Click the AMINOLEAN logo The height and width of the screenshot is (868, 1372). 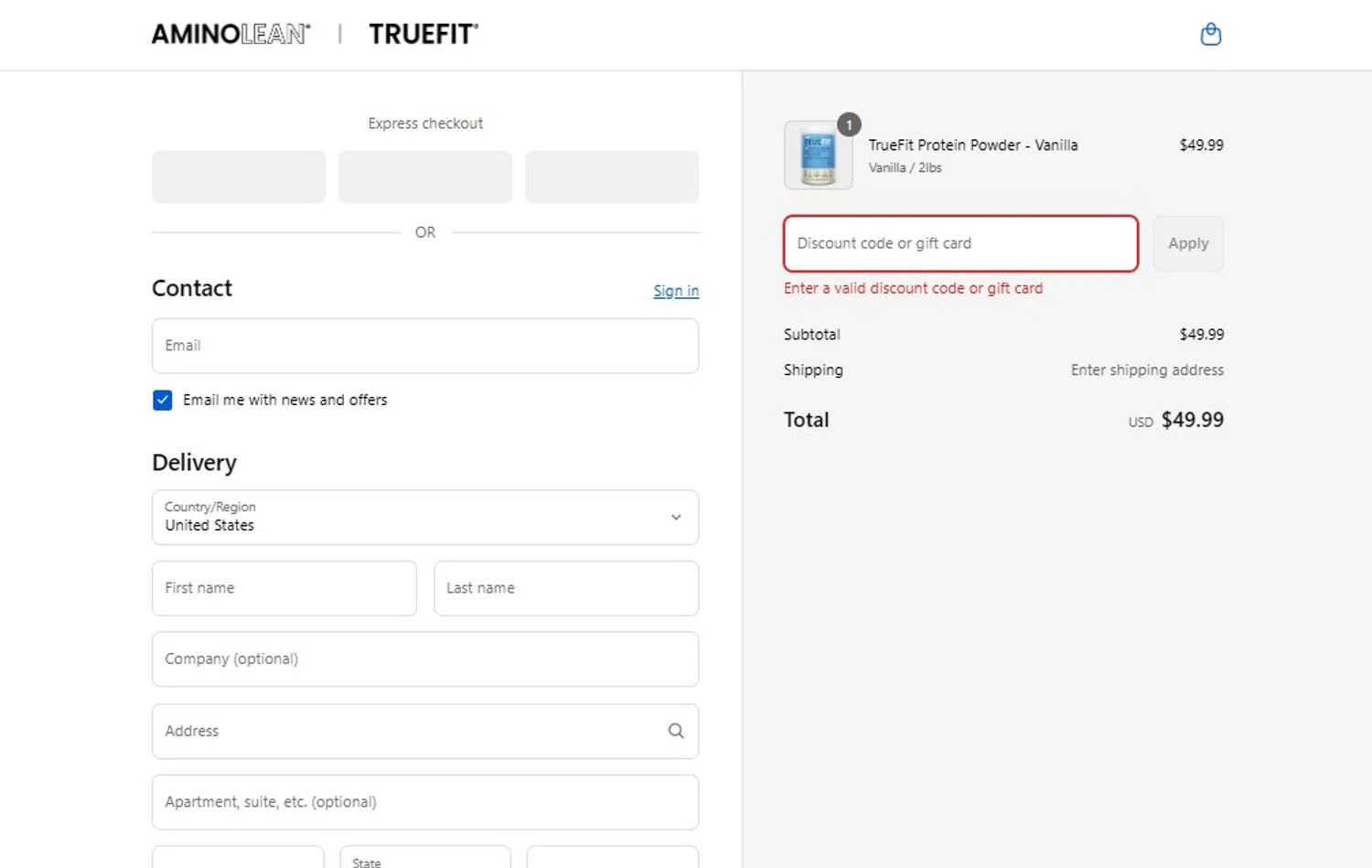(230, 35)
